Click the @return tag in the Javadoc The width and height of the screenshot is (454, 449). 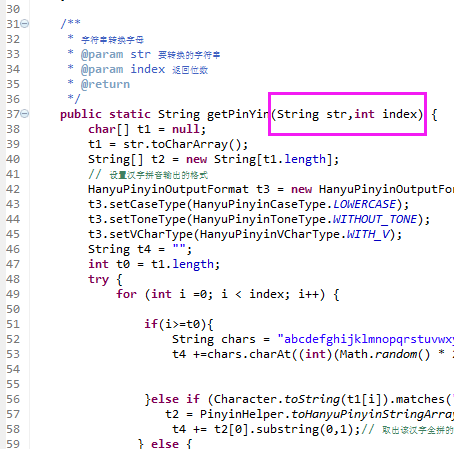click(105, 84)
